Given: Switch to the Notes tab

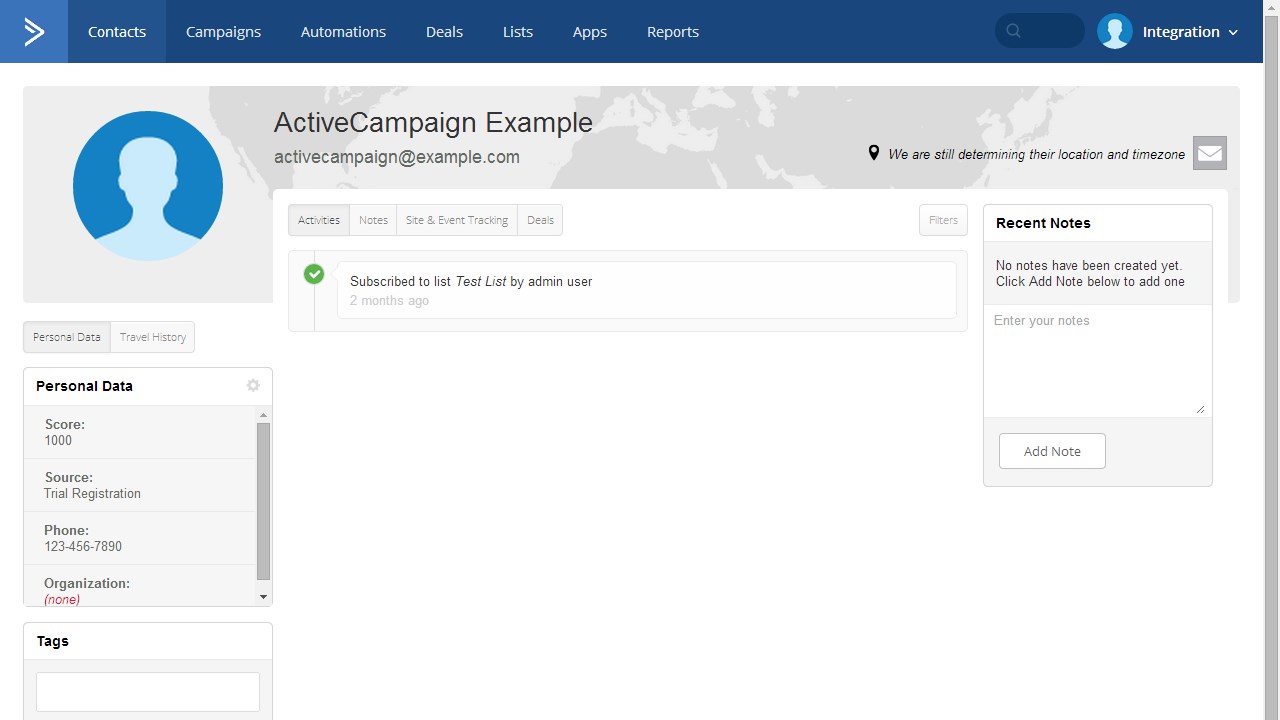Looking at the screenshot, I should (373, 220).
